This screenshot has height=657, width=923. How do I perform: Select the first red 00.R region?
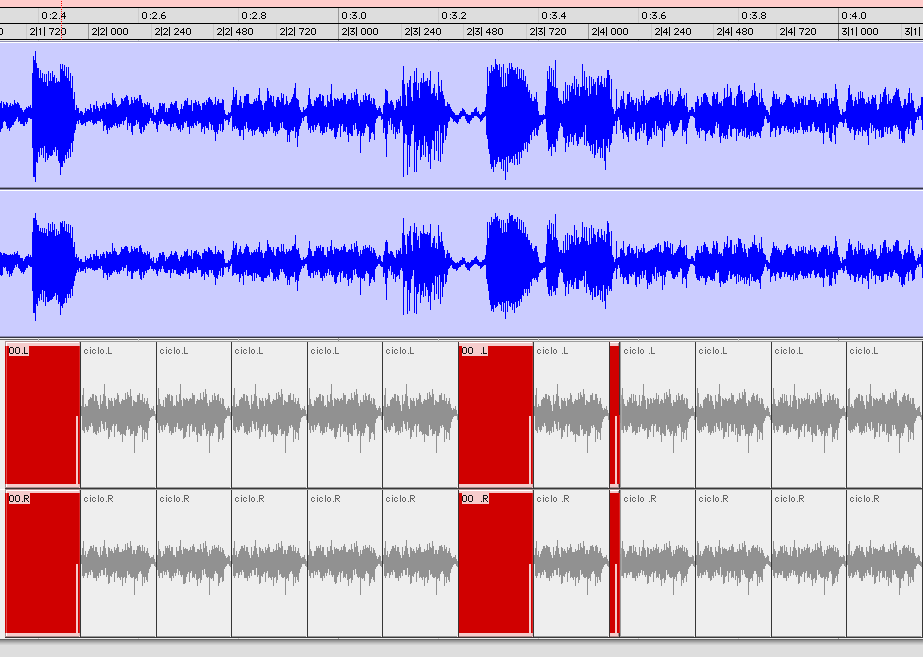[42, 563]
